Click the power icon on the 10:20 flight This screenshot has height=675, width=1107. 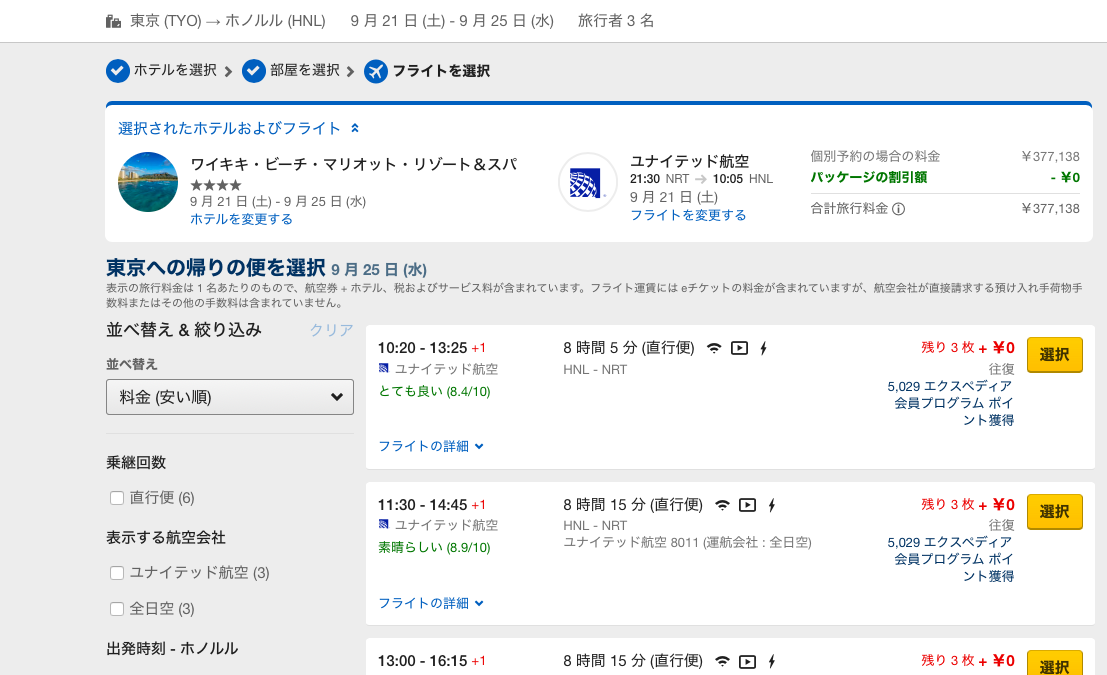(x=763, y=348)
